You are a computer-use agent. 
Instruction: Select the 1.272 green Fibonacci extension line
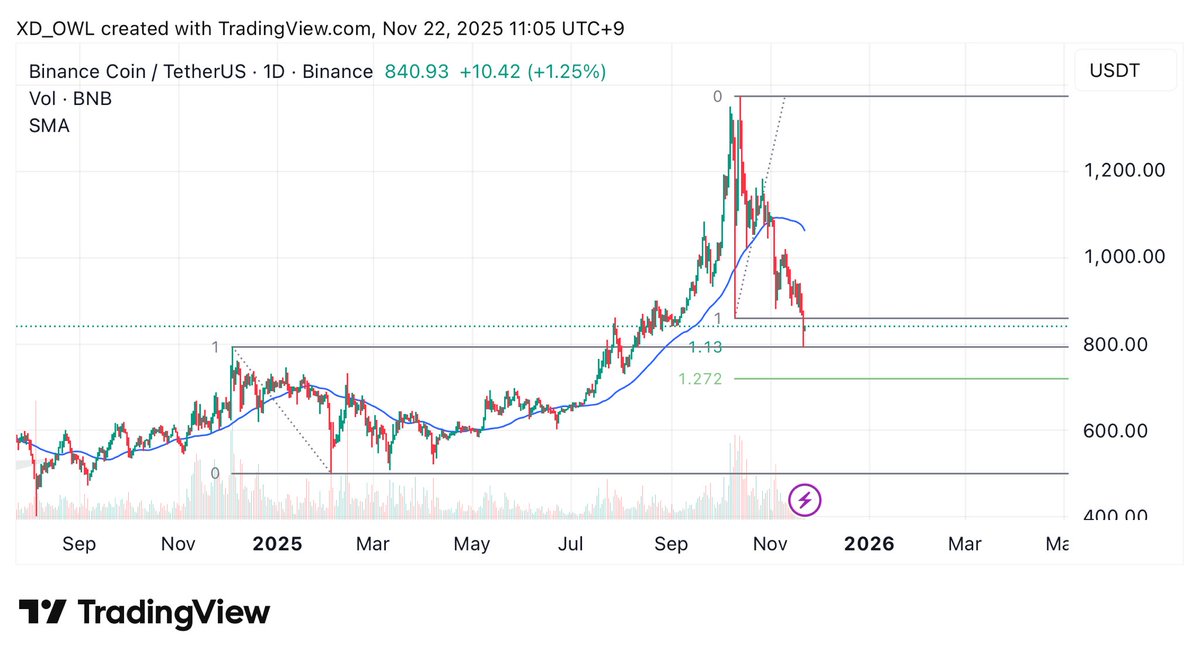[x=900, y=379]
